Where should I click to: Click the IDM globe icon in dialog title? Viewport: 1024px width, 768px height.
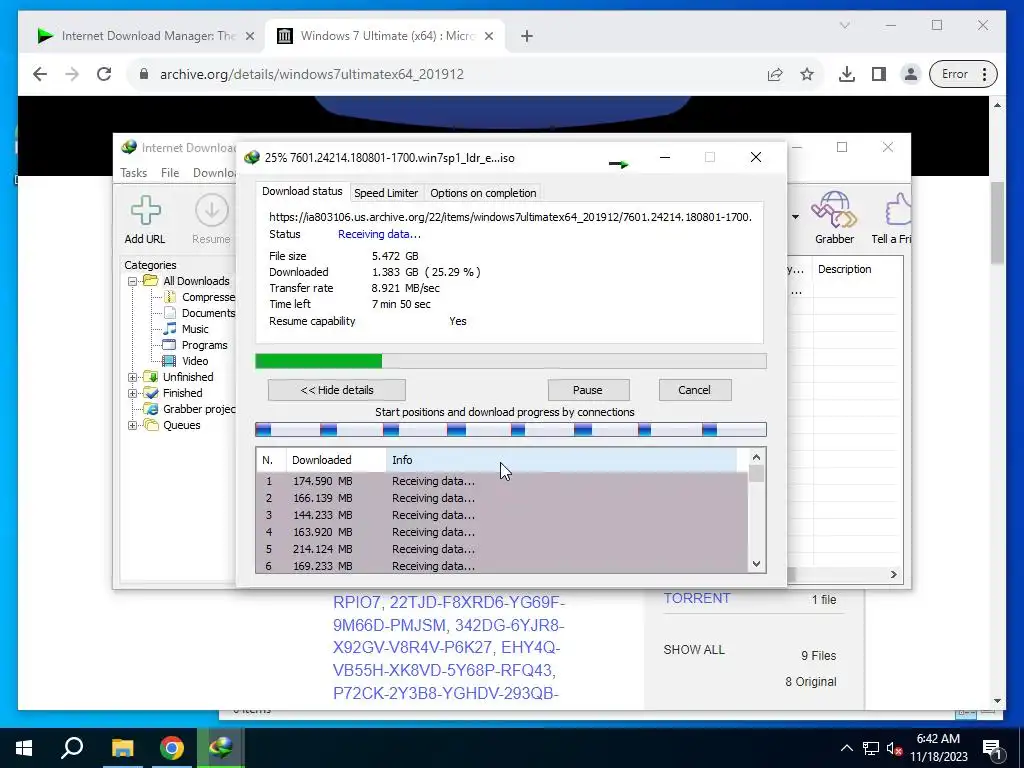coord(251,157)
